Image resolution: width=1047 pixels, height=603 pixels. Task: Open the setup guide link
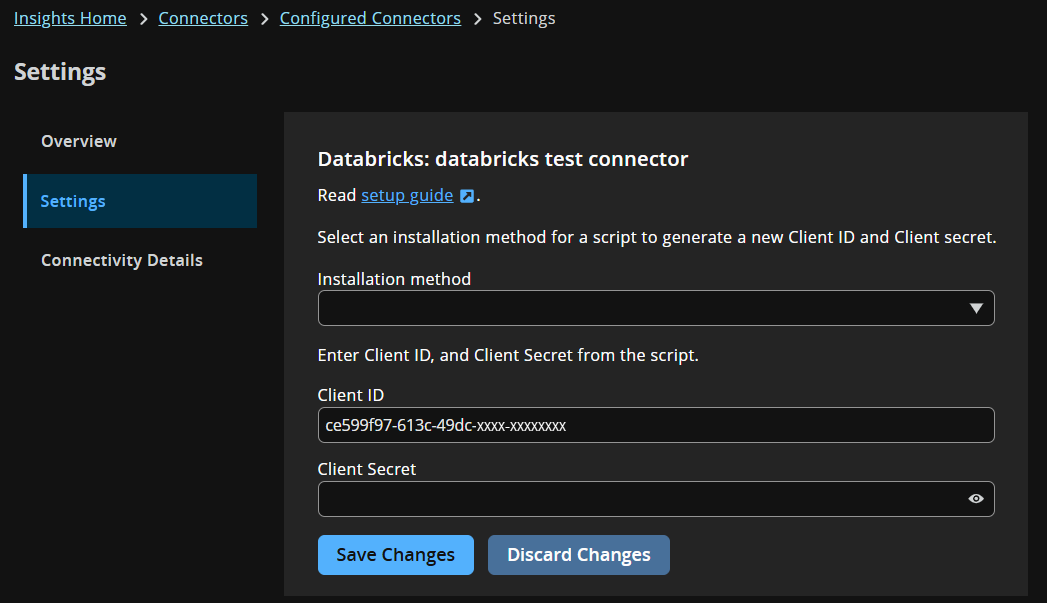tap(406, 195)
